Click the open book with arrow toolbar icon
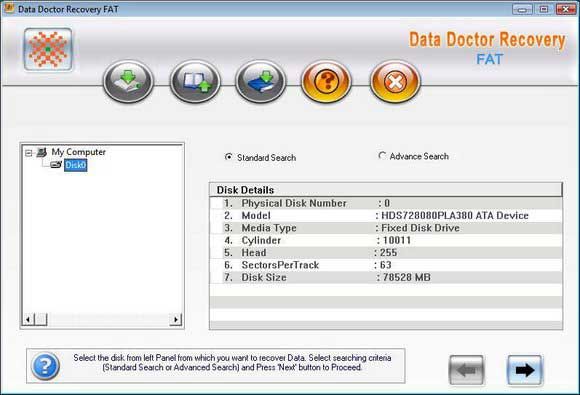This screenshot has height=395, width=580. click(195, 82)
